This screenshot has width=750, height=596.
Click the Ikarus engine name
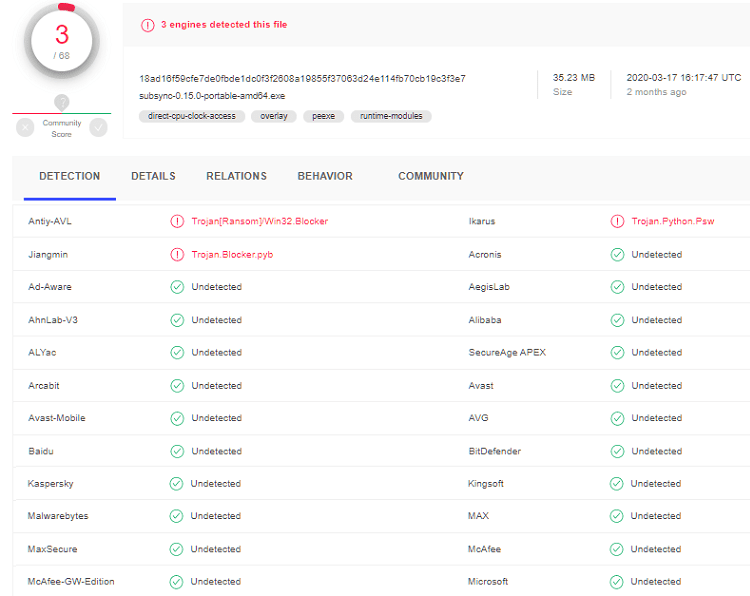click(x=482, y=221)
